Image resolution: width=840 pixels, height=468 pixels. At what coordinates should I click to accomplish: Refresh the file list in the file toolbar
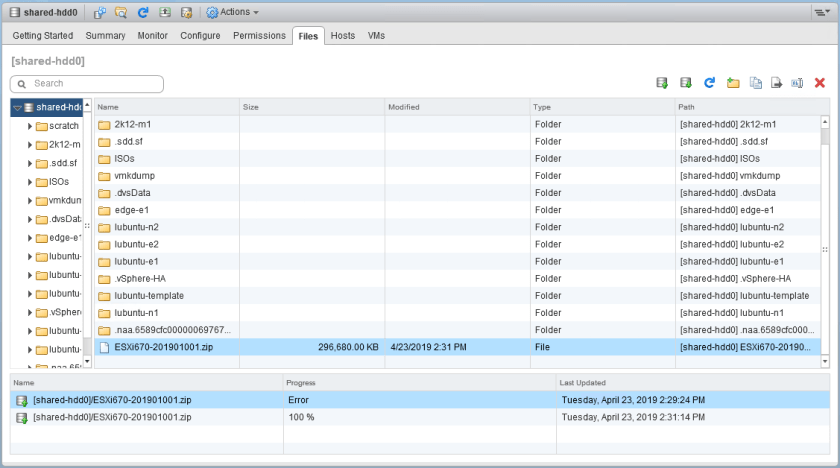[710, 83]
